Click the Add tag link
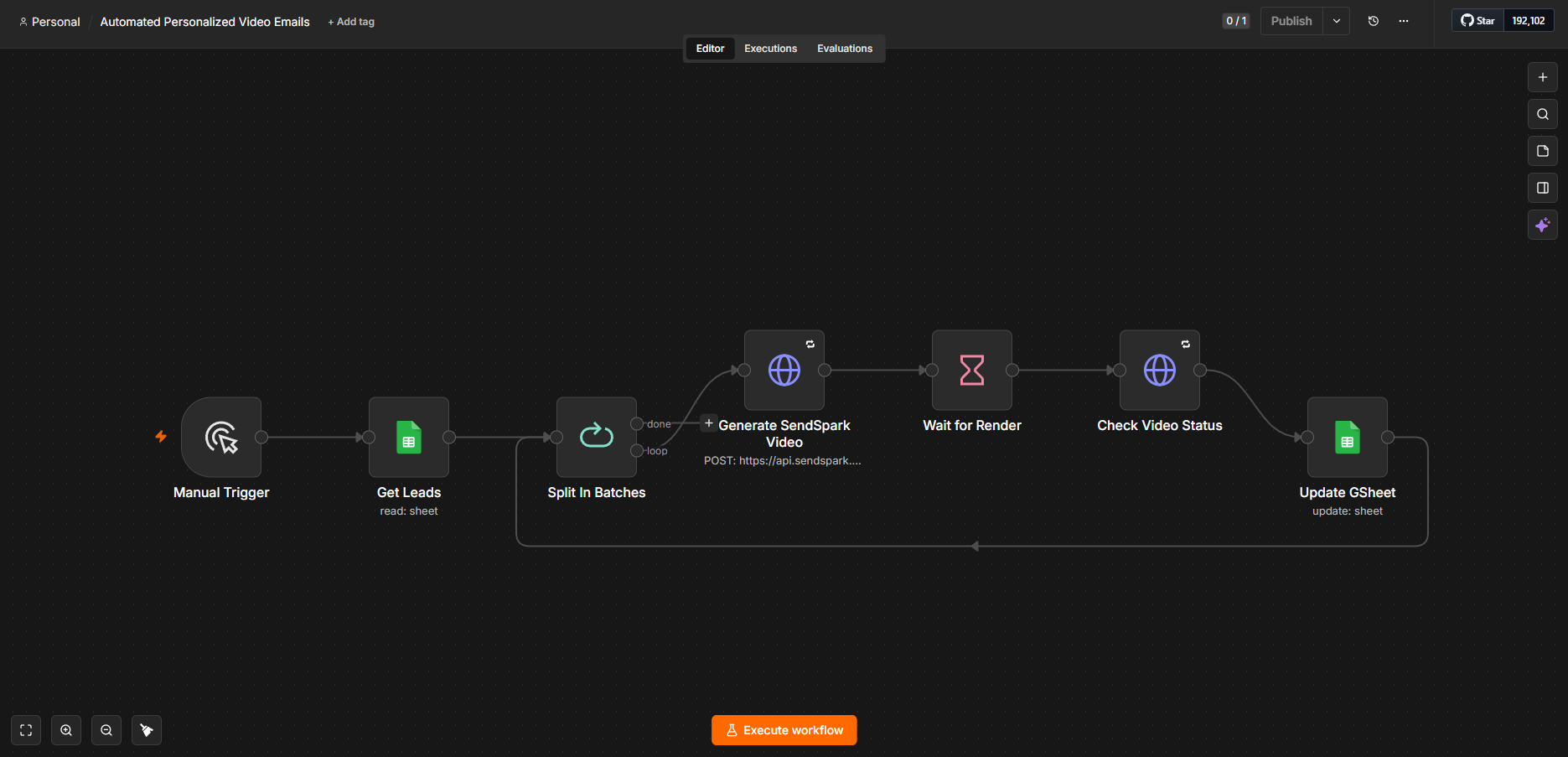This screenshot has height=757, width=1568. coord(351,22)
